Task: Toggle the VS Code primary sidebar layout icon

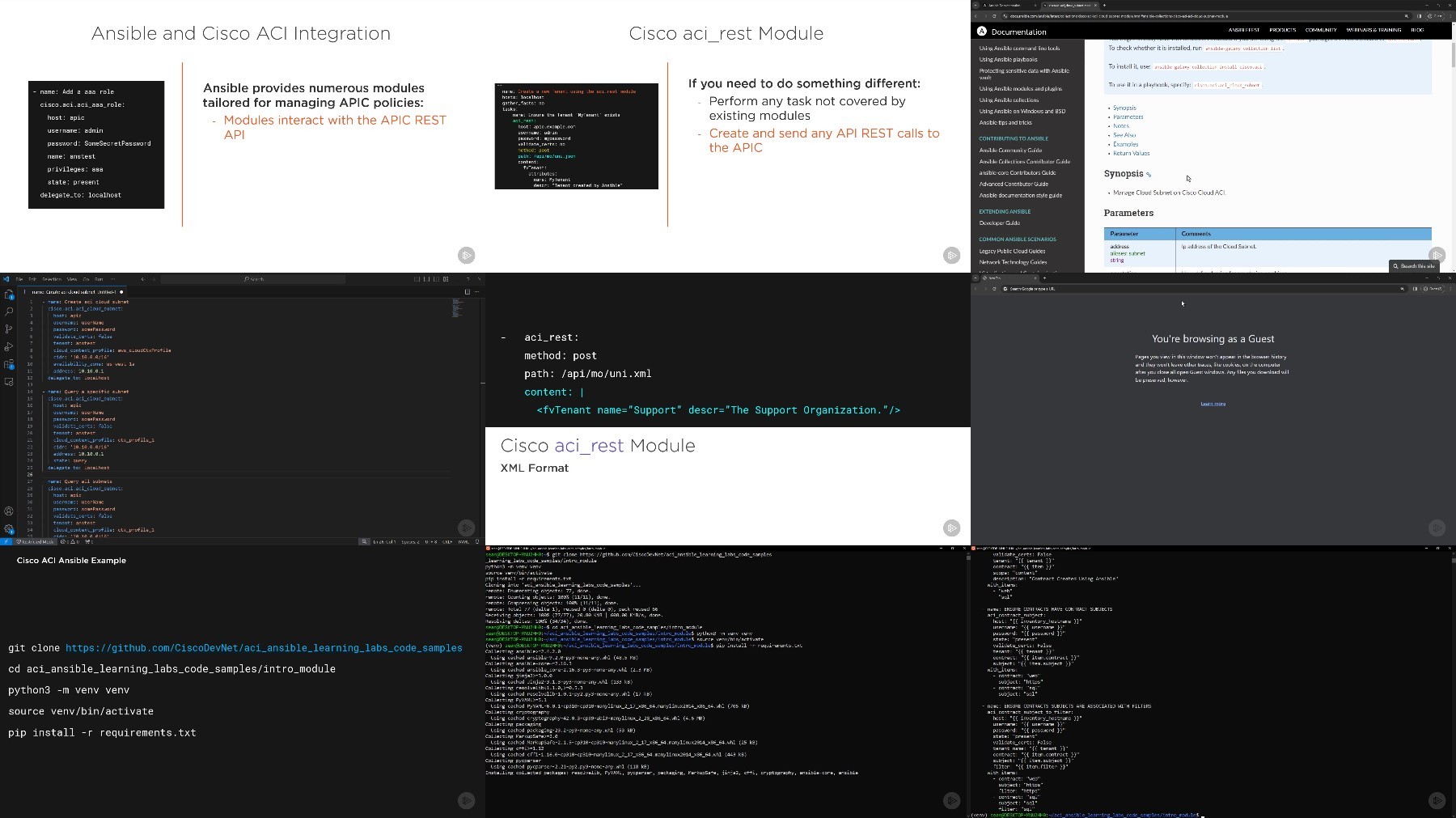Action: coord(417,279)
